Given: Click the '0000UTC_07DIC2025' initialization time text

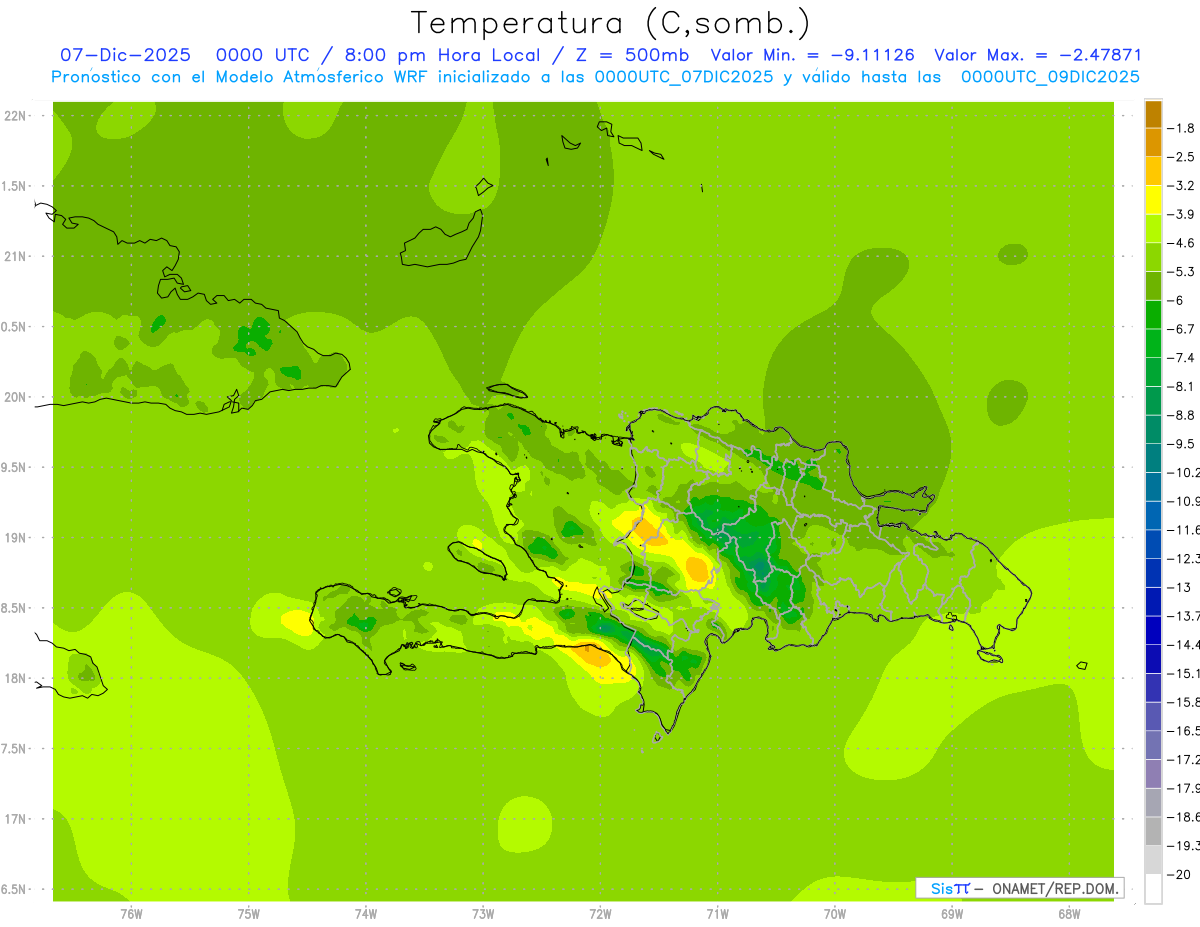Looking at the screenshot, I should tap(684, 77).
